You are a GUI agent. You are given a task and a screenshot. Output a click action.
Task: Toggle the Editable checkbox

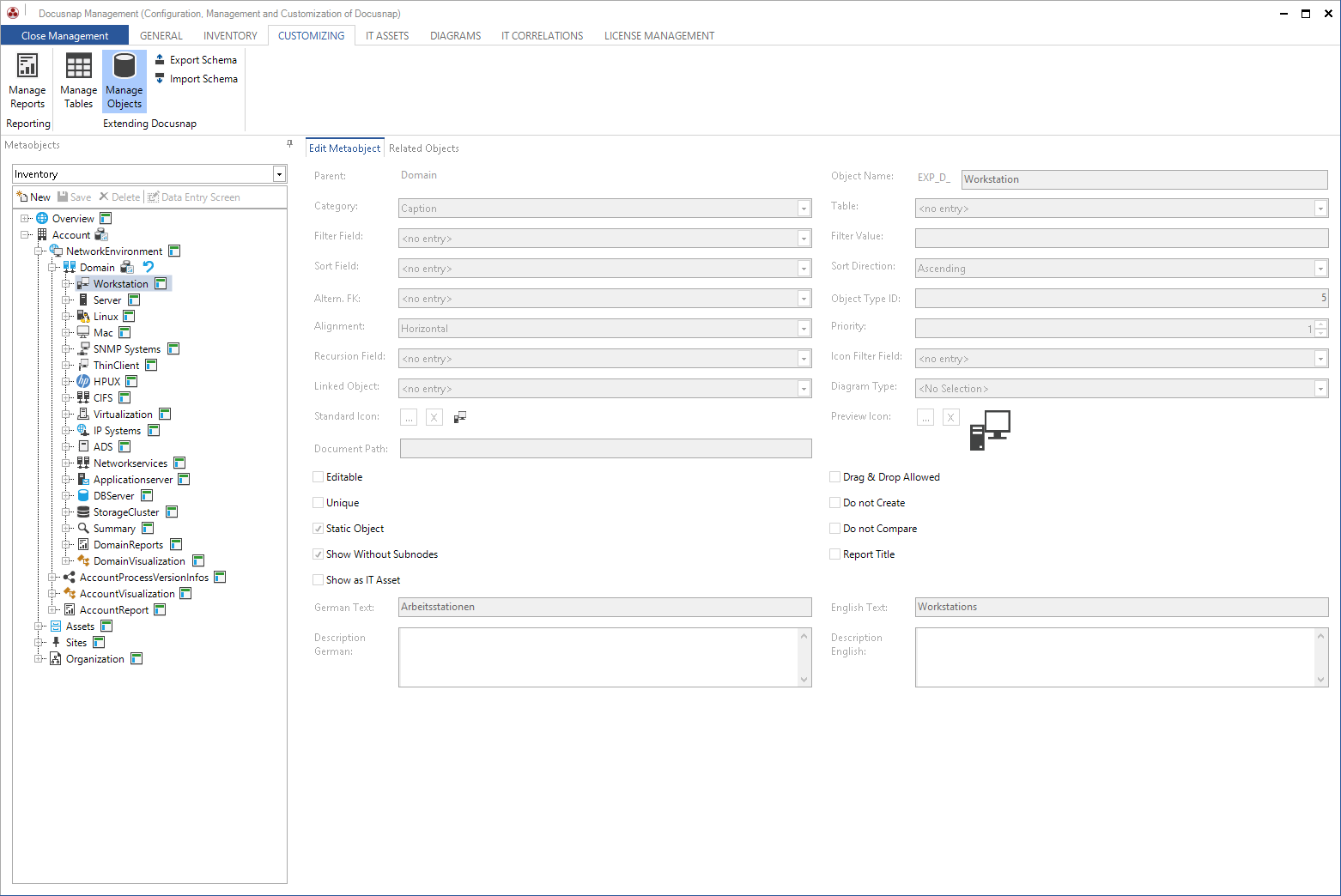click(319, 477)
